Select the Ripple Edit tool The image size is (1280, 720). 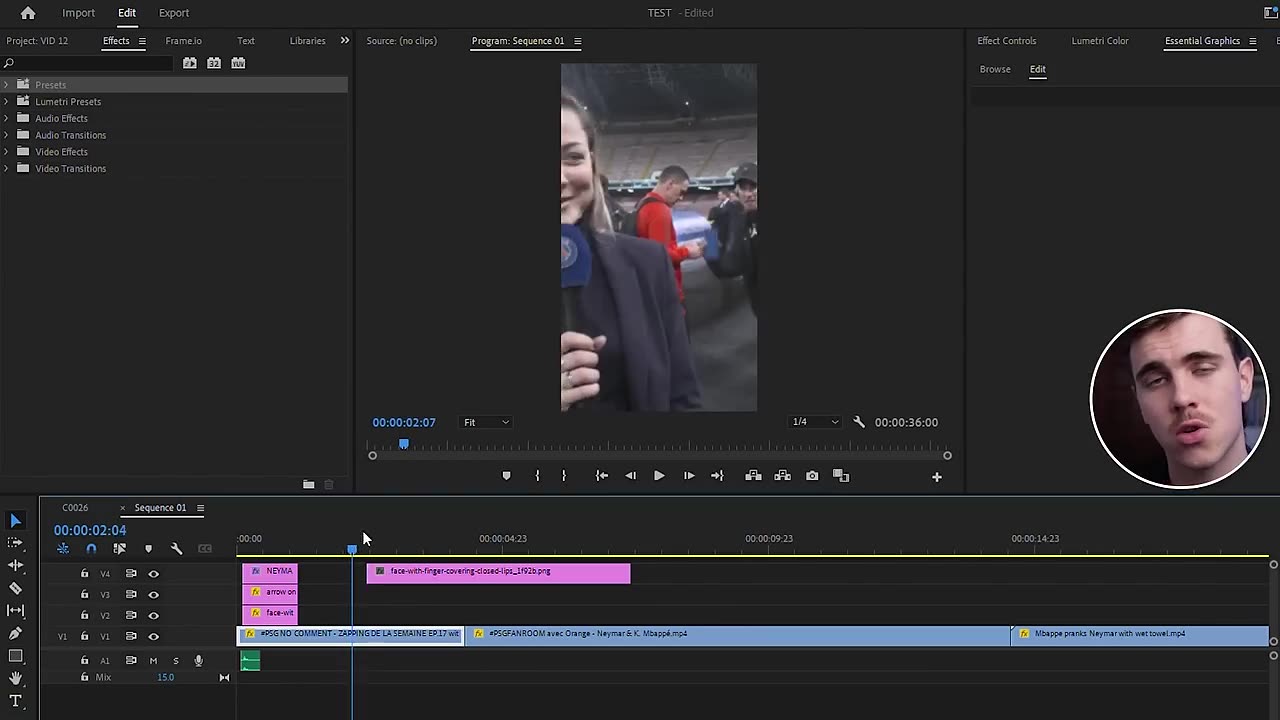click(15, 566)
